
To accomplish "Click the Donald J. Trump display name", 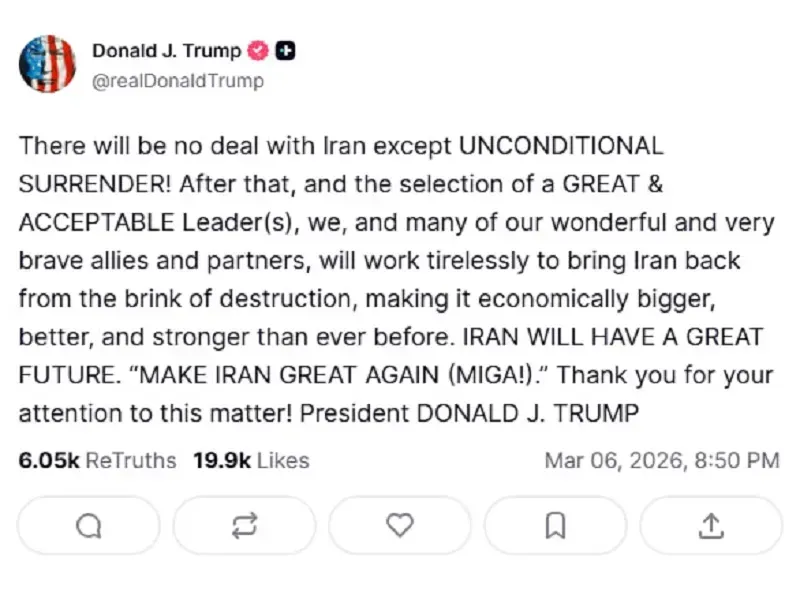I will [166, 50].
